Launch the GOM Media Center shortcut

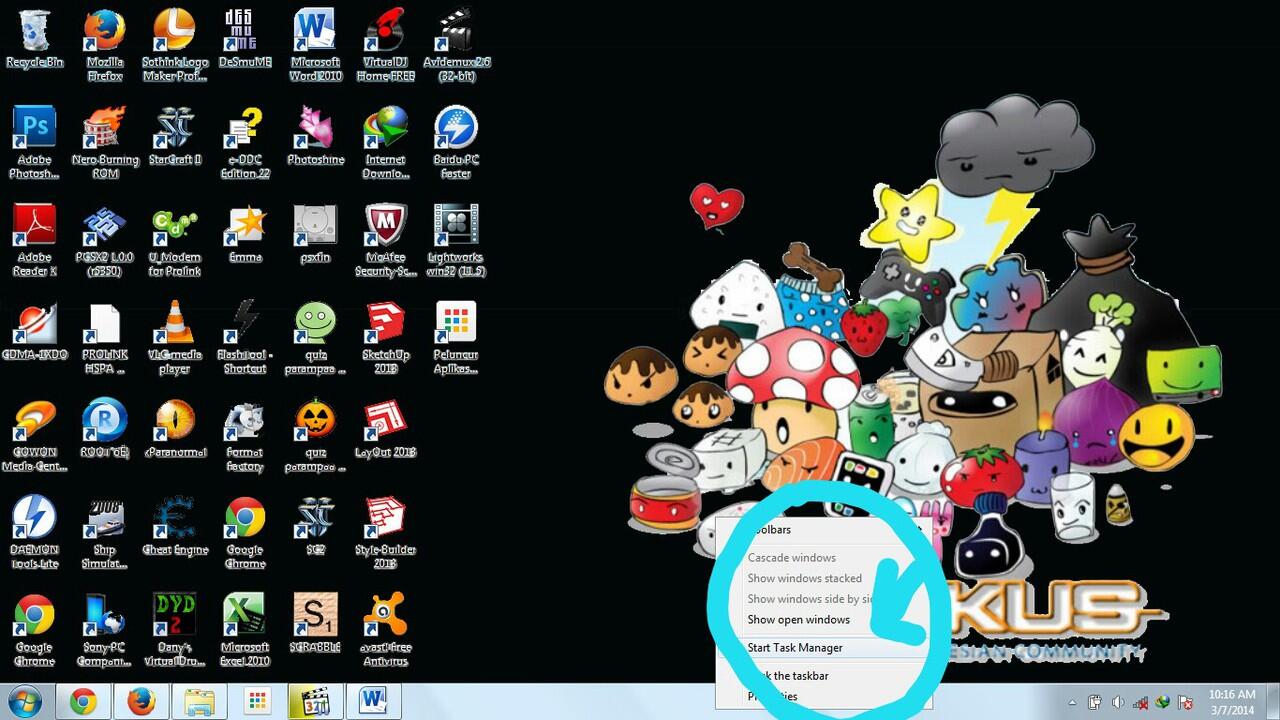point(34,435)
